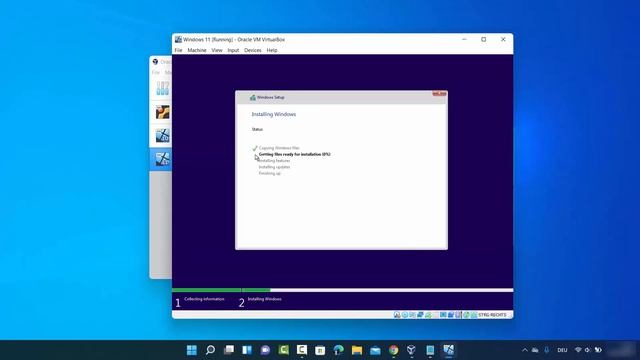Click the USB devices status icon
This screenshot has width=640, height=360.
(x=428, y=315)
